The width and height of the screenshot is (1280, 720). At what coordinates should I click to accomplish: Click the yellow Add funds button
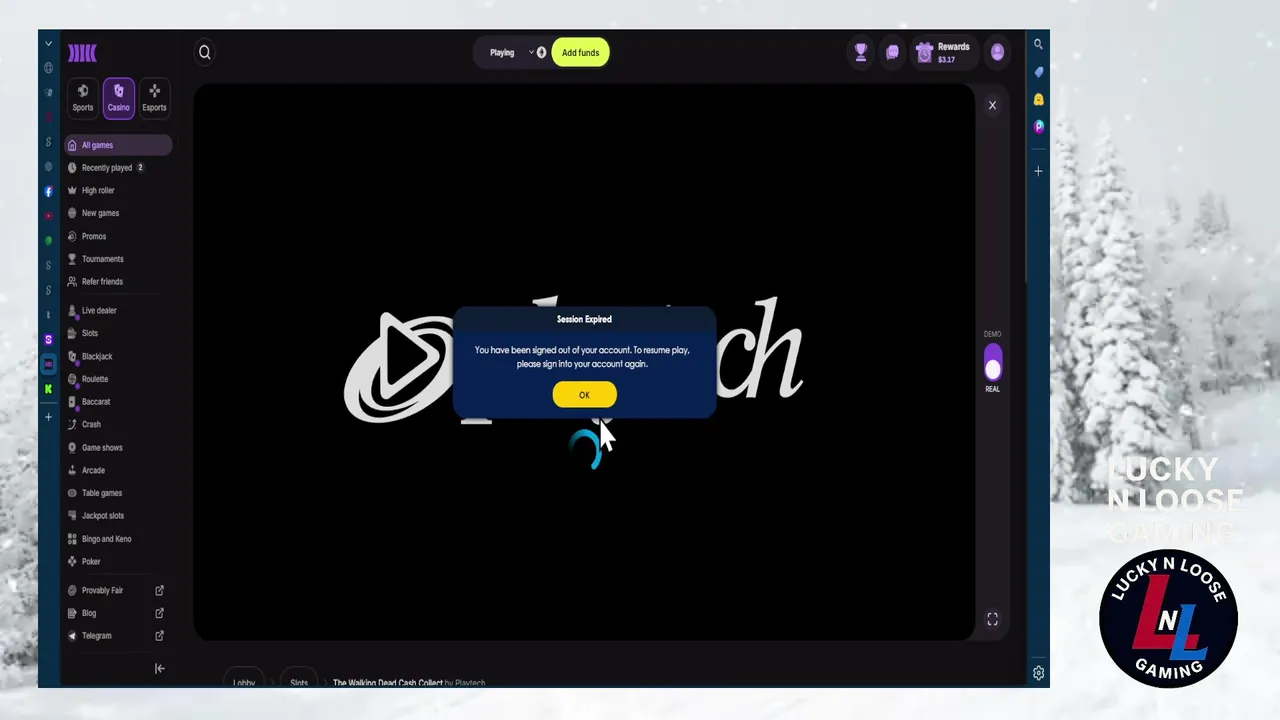[x=580, y=53]
